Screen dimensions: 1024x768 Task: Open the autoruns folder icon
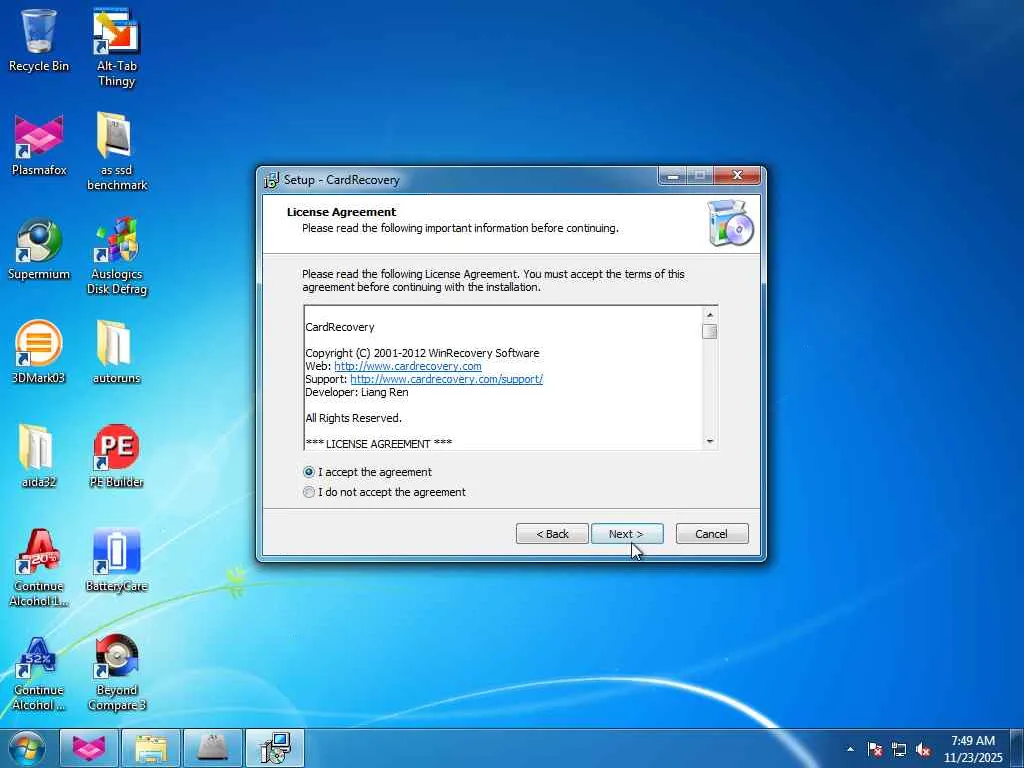click(116, 351)
